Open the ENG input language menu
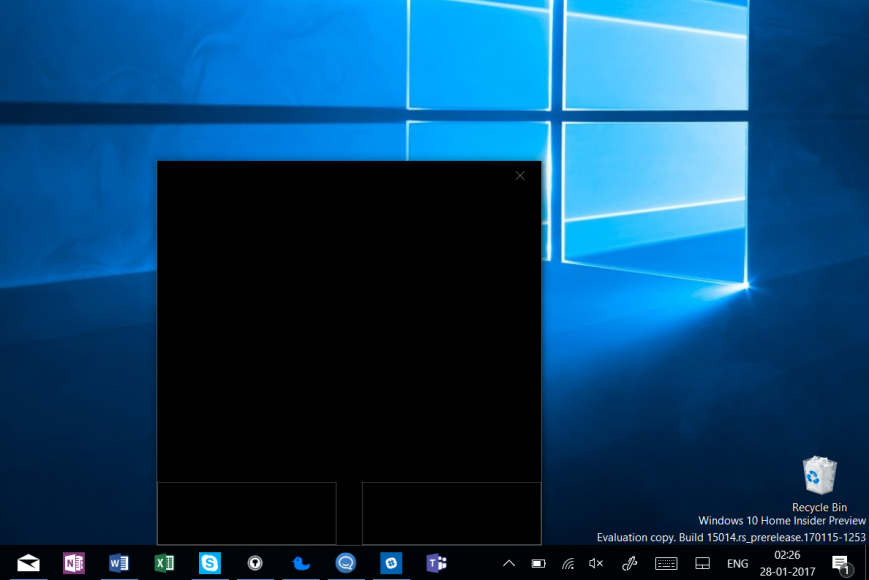This screenshot has width=869, height=580. [737, 563]
